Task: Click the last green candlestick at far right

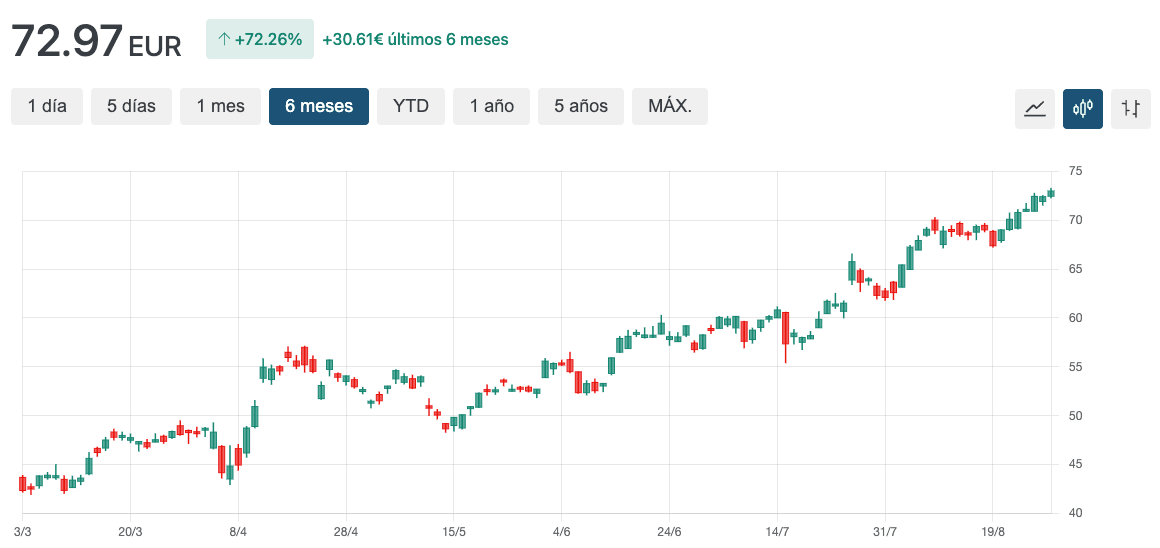Action: tap(1051, 193)
